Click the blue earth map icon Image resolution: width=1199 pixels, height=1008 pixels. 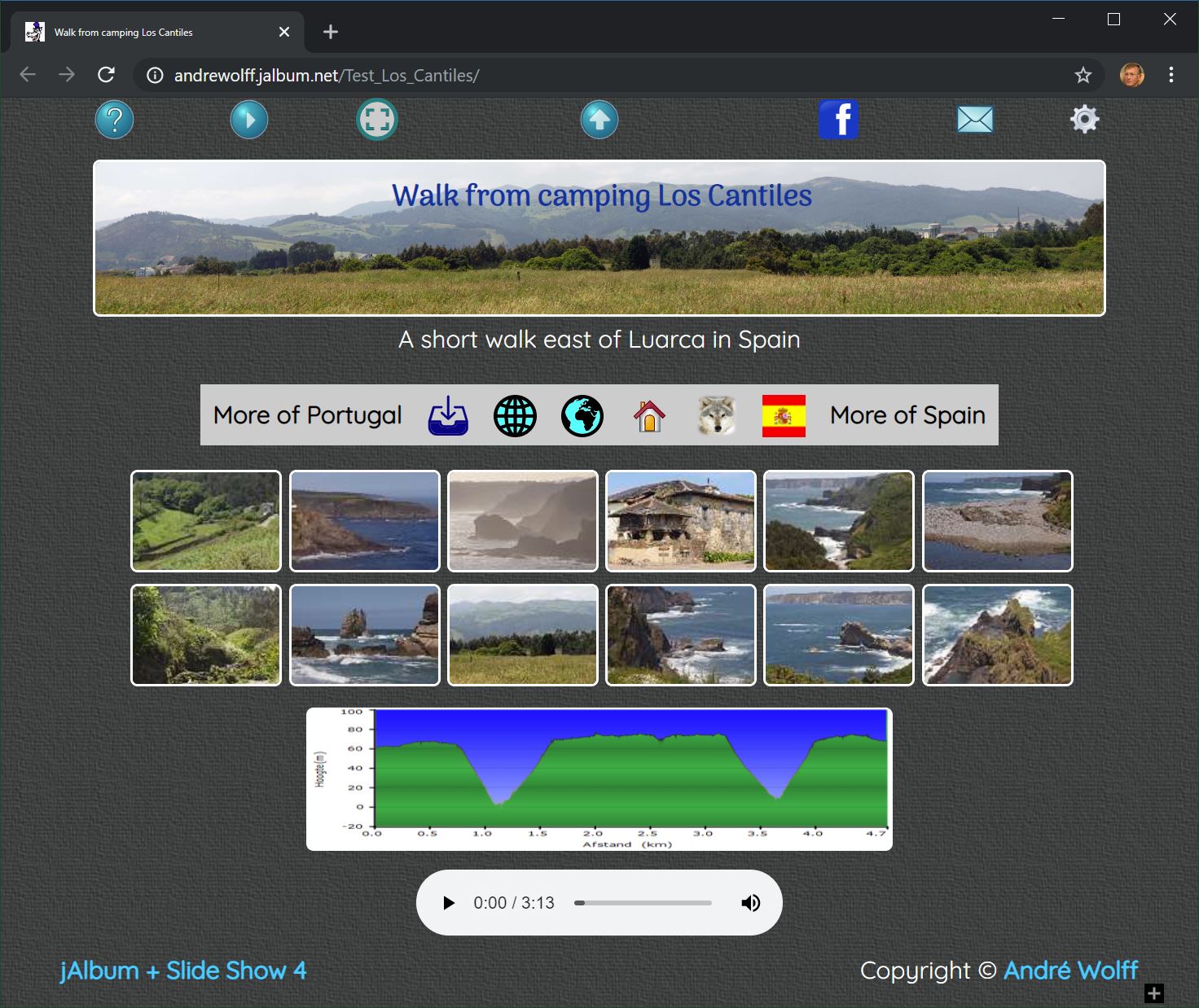(582, 415)
